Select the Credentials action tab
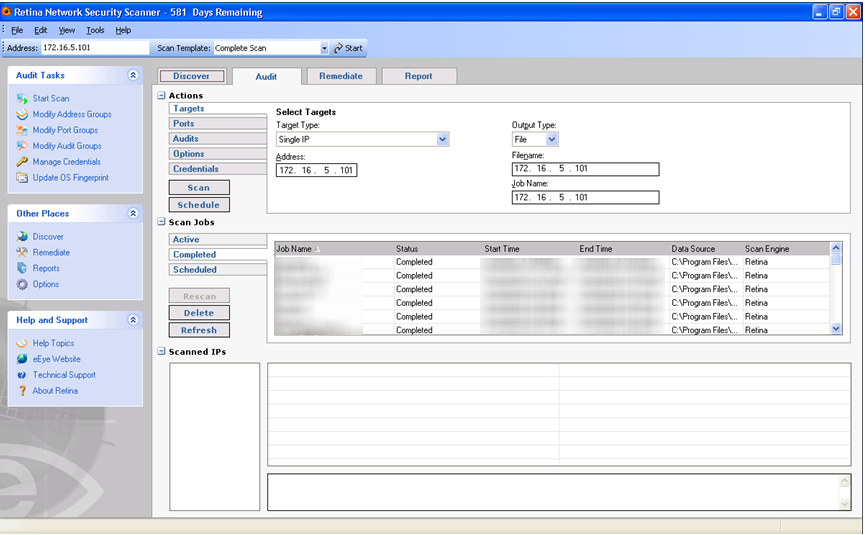Screen dimensions: 865x535 [x=218, y=169]
